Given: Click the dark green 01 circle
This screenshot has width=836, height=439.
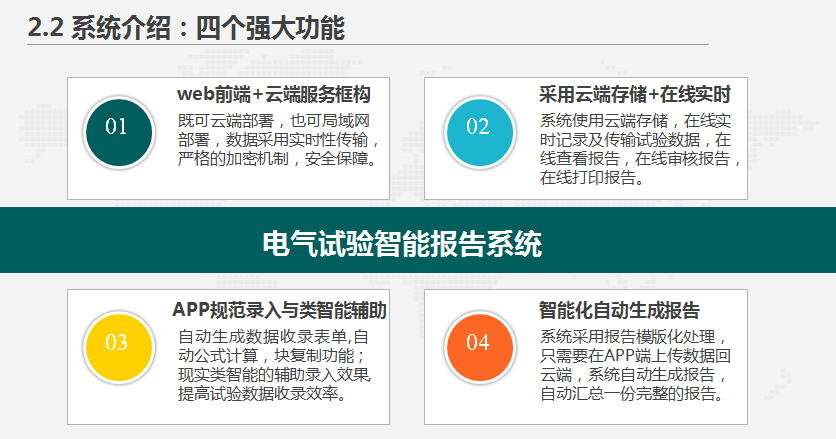Looking at the screenshot, I should (x=119, y=133).
